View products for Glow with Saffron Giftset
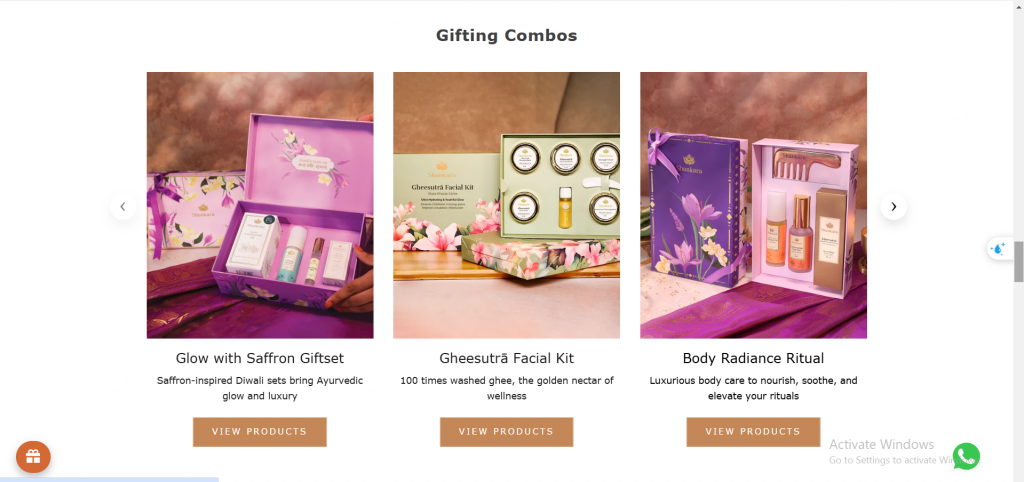The width and height of the screenshot is (1024, 482). point(259,432)
